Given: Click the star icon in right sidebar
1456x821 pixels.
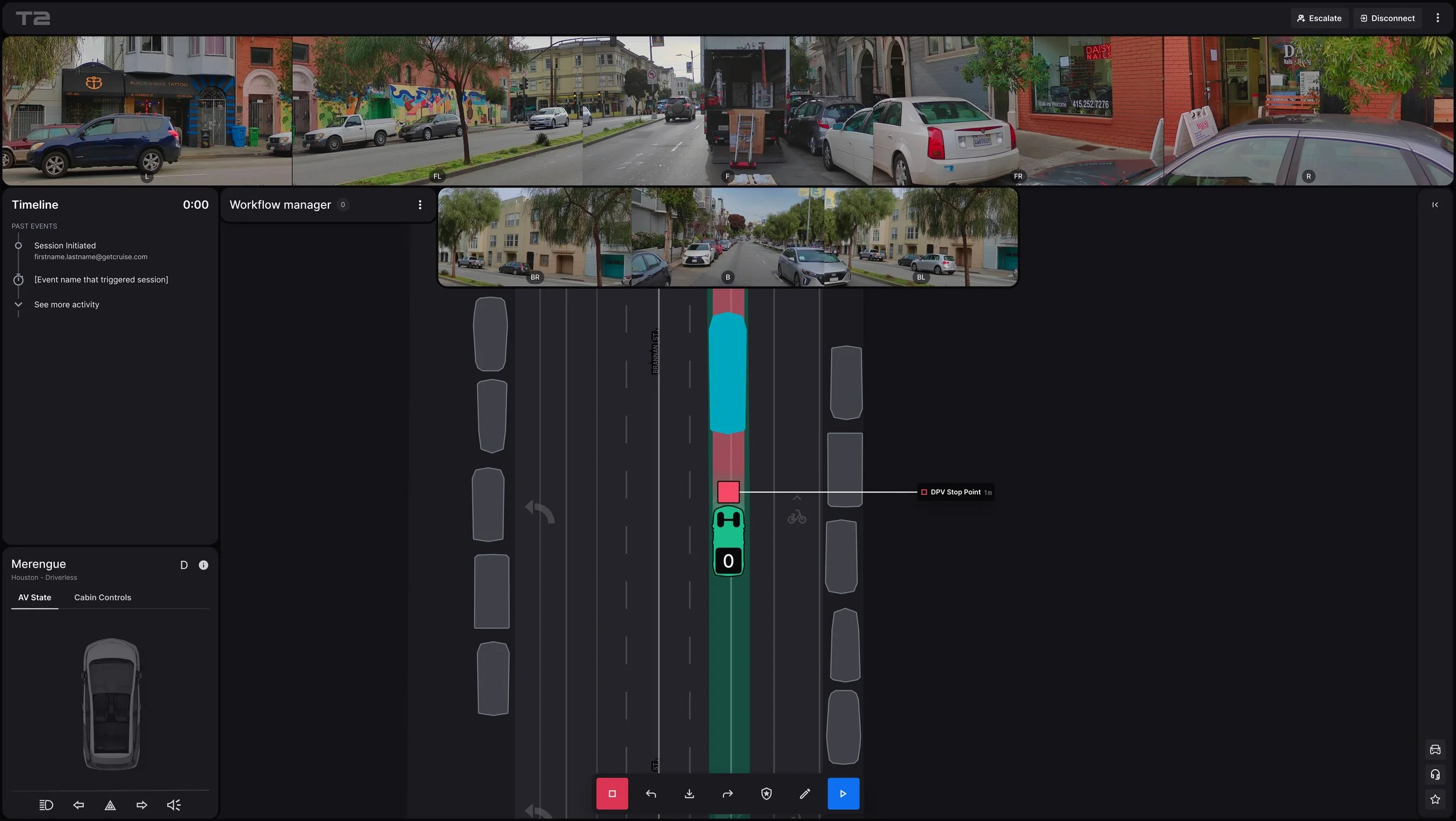Looking at the screenshot, I should [1435, 800].
